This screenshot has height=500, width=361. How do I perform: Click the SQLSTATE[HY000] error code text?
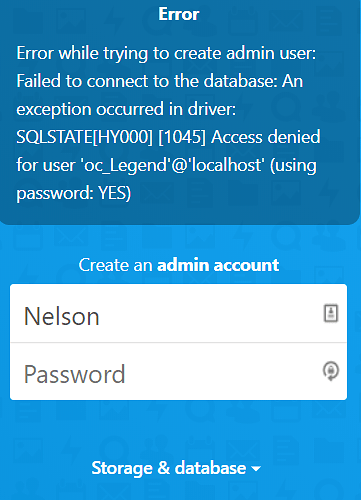pos(84,137)
